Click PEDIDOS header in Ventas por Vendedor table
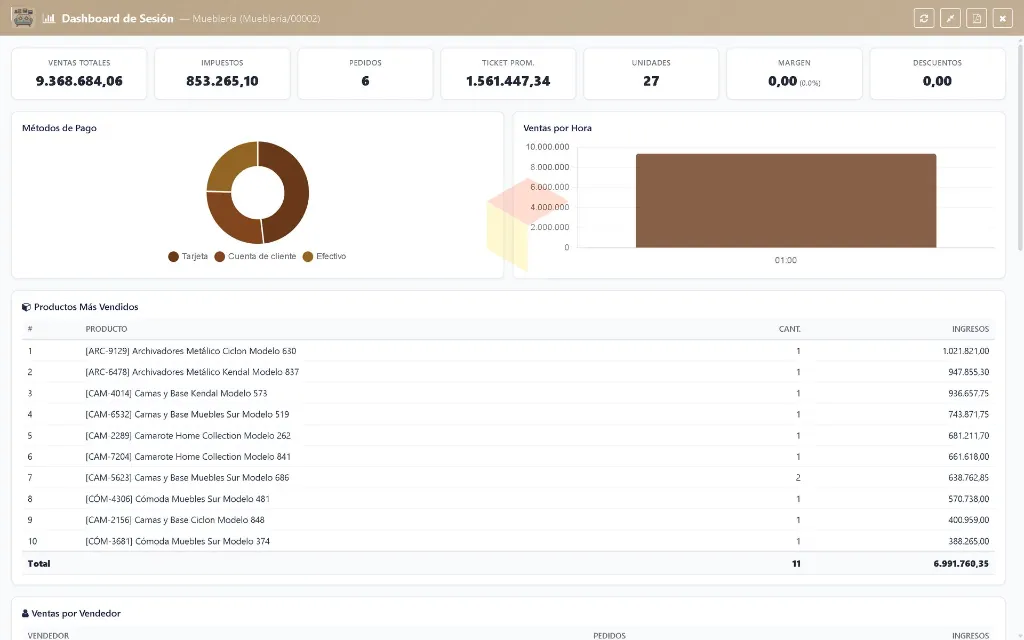This screenshot has width=1024, height=640. [x=609, y=635]
